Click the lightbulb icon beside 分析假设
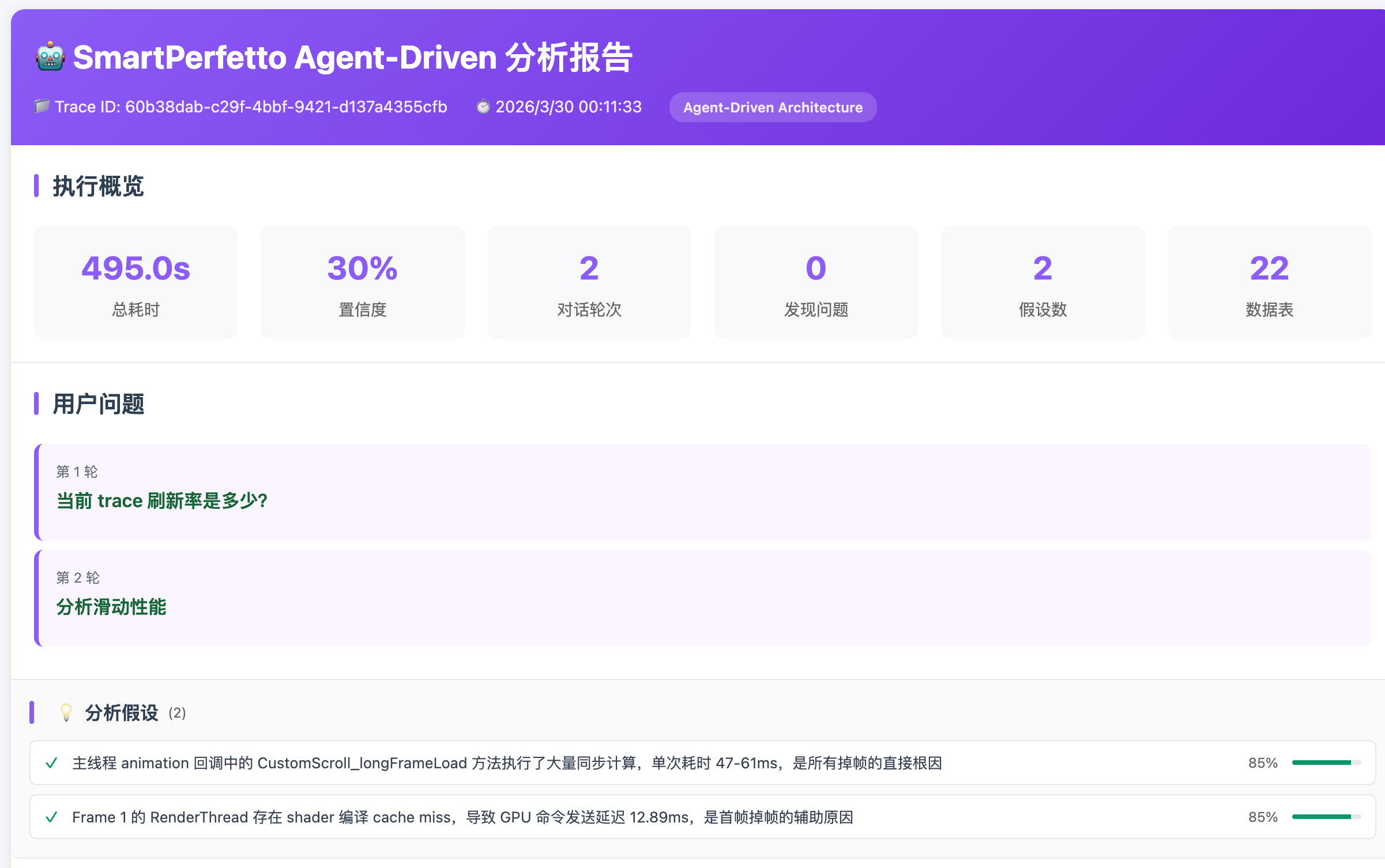This screenshot has height=868, width=1385. pos(67,712)
